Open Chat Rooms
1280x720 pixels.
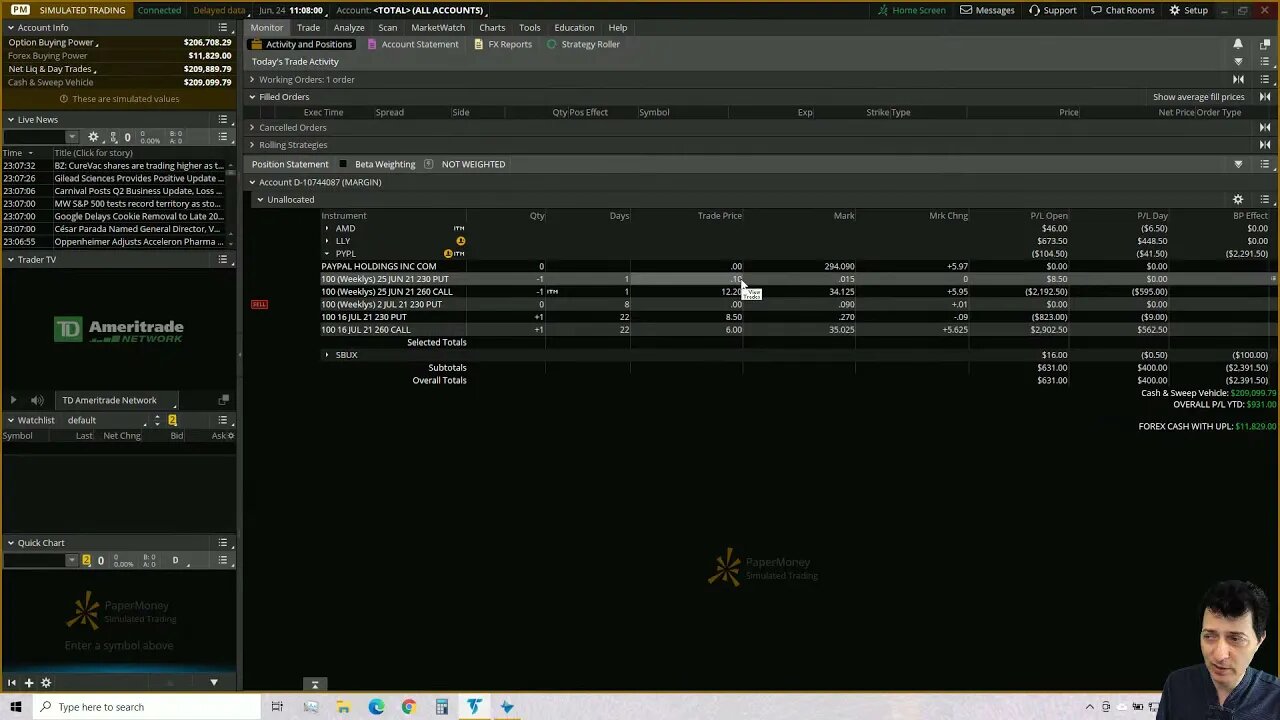pos(1122,10)
